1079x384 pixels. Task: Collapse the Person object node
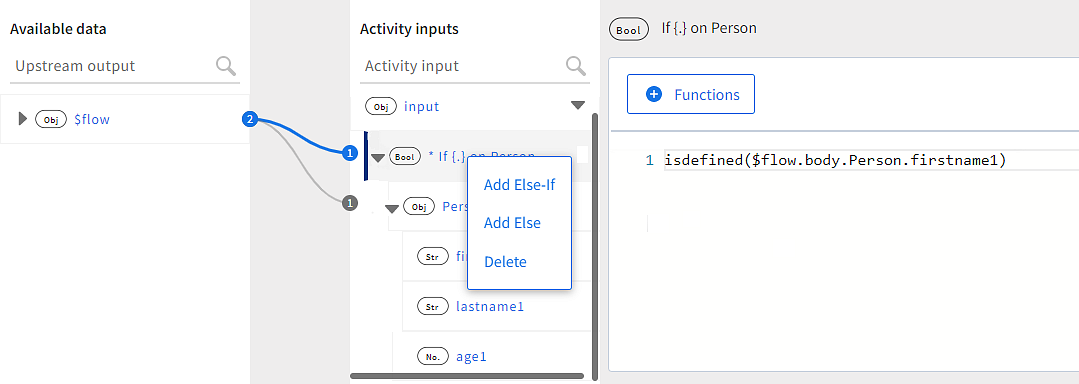pyautogui.click(x=392, y=208)
